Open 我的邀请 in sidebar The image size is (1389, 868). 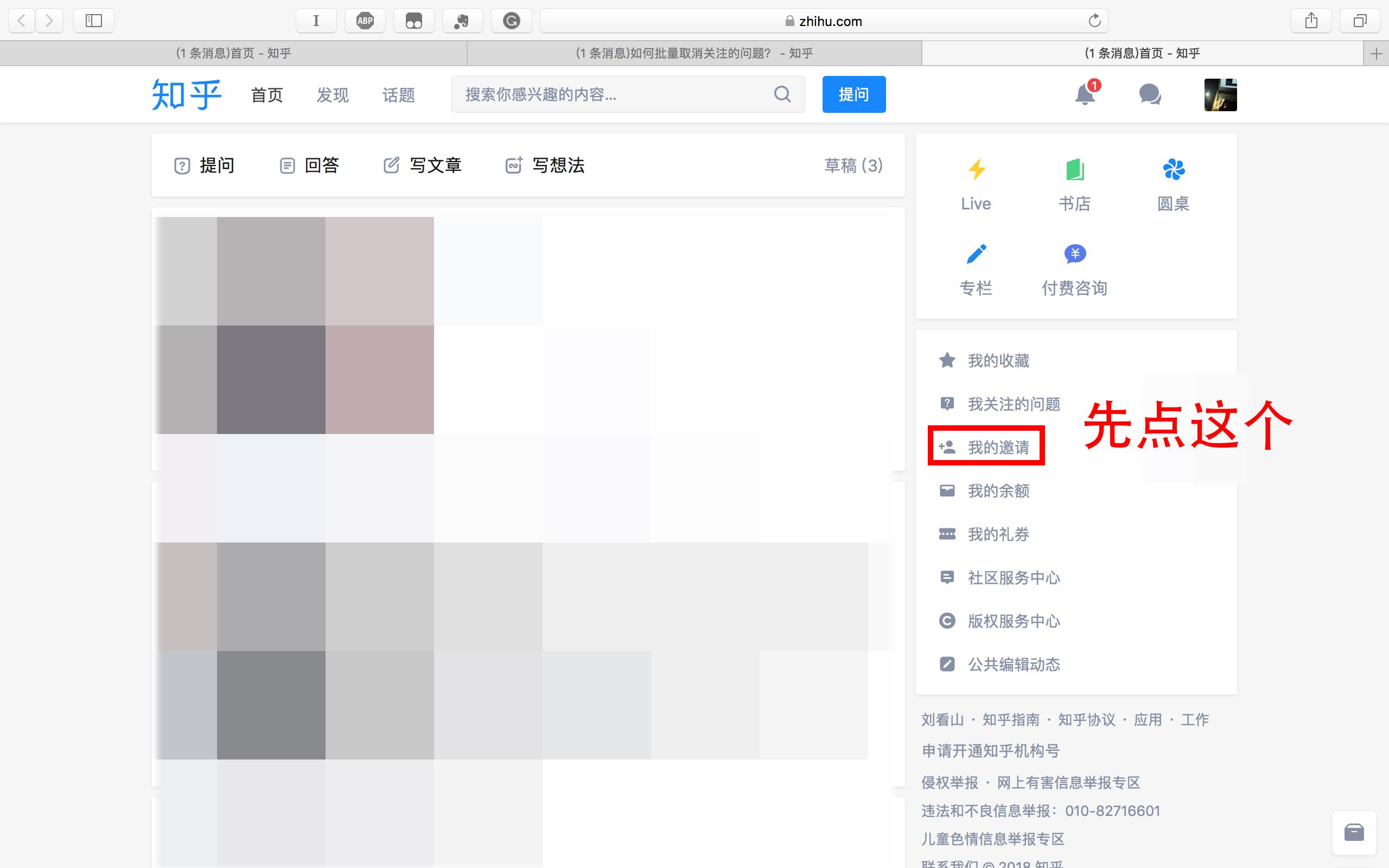coord(998,447)
